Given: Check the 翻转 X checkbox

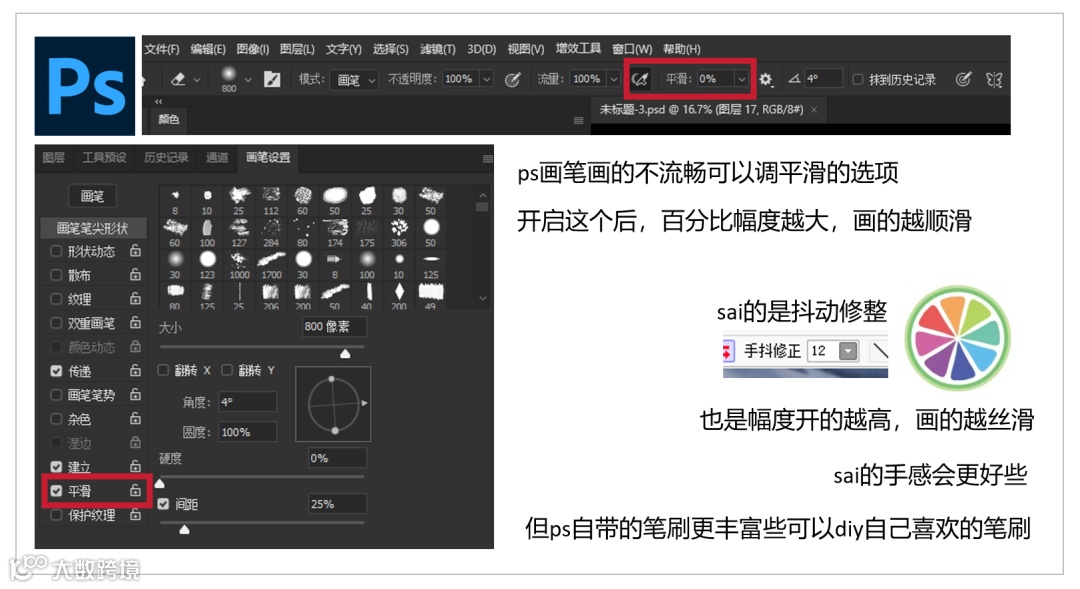Looking at the screenshot, I should click(x=164, y=370).
